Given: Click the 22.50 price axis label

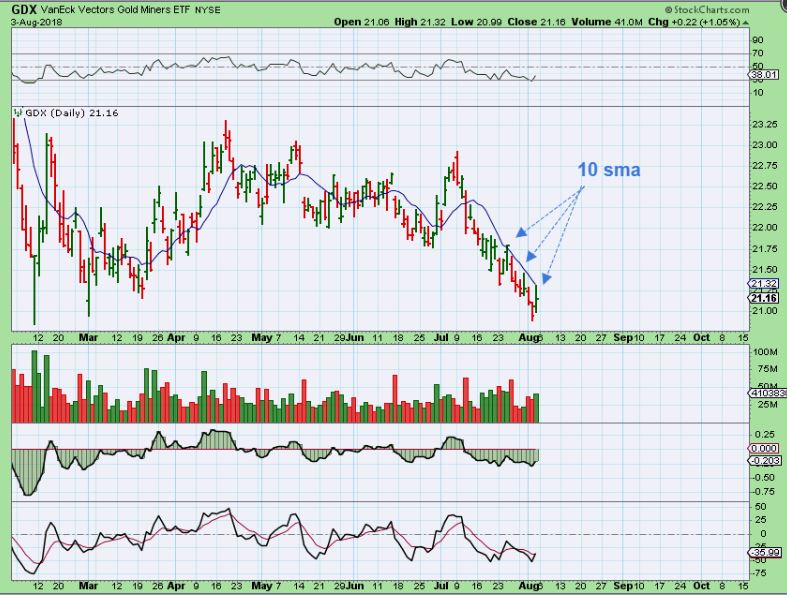Looking at the screenshot, I should (x=765, y=186).
